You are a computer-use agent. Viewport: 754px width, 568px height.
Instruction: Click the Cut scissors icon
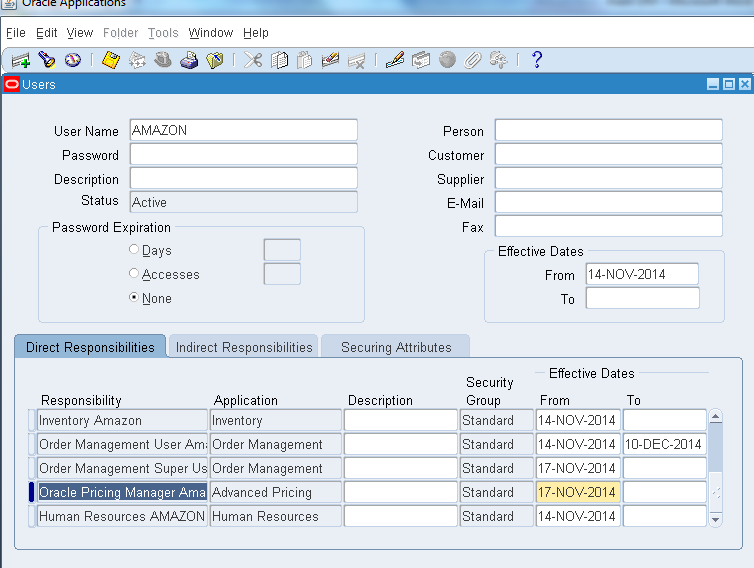[x=253, y=60]
